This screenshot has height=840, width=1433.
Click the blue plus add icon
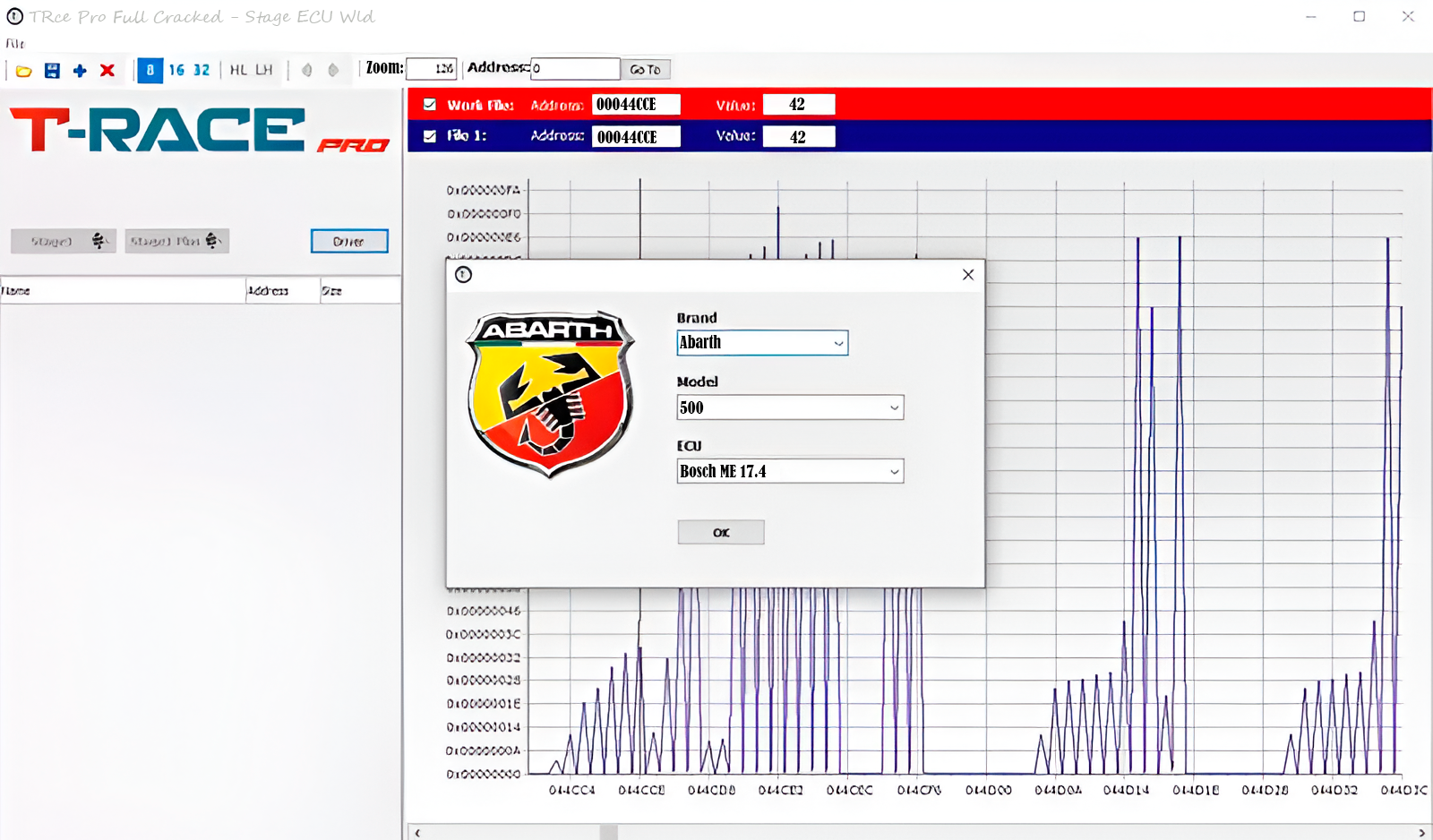[80, 71]
